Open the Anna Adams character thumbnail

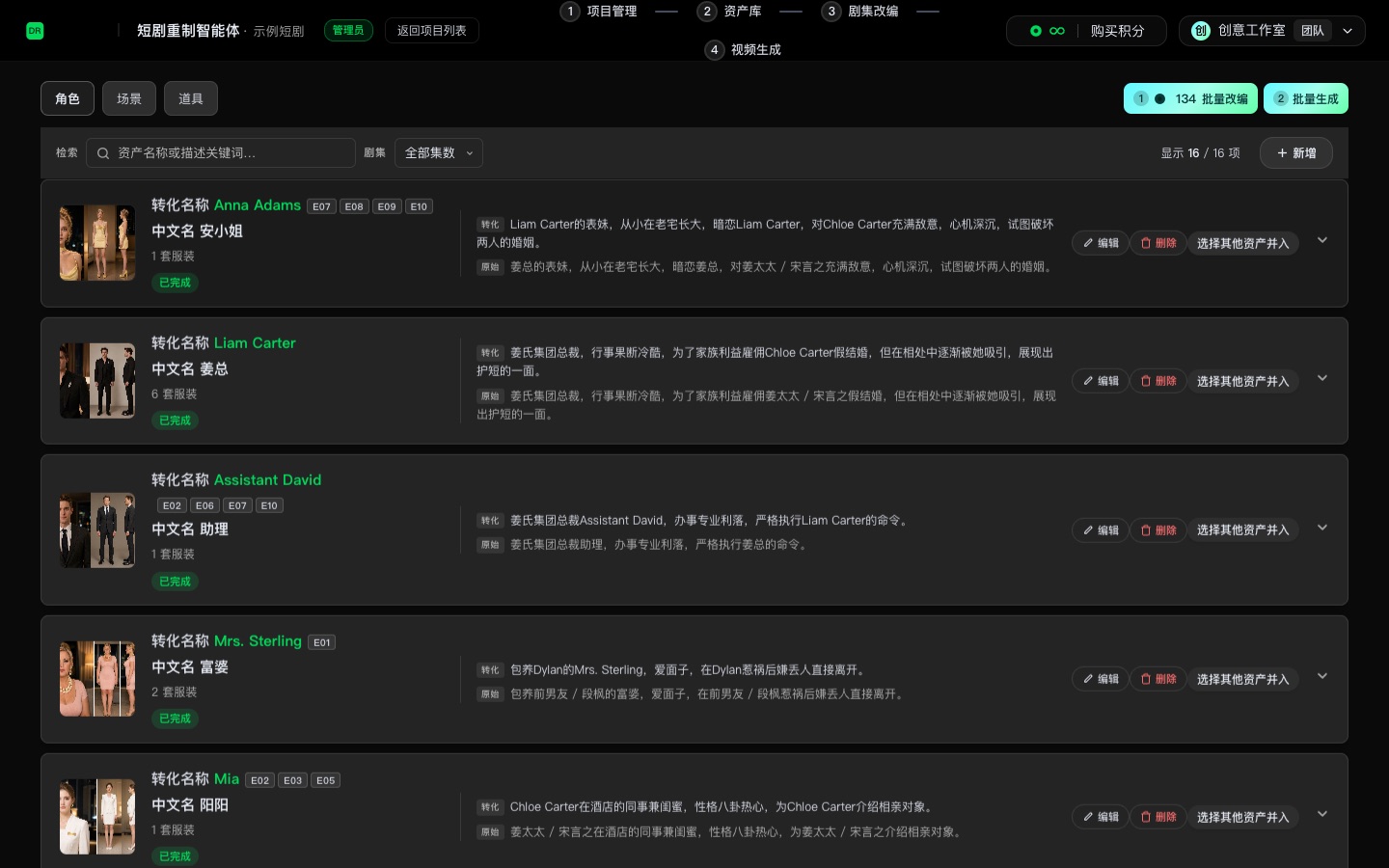pos(97,243)
